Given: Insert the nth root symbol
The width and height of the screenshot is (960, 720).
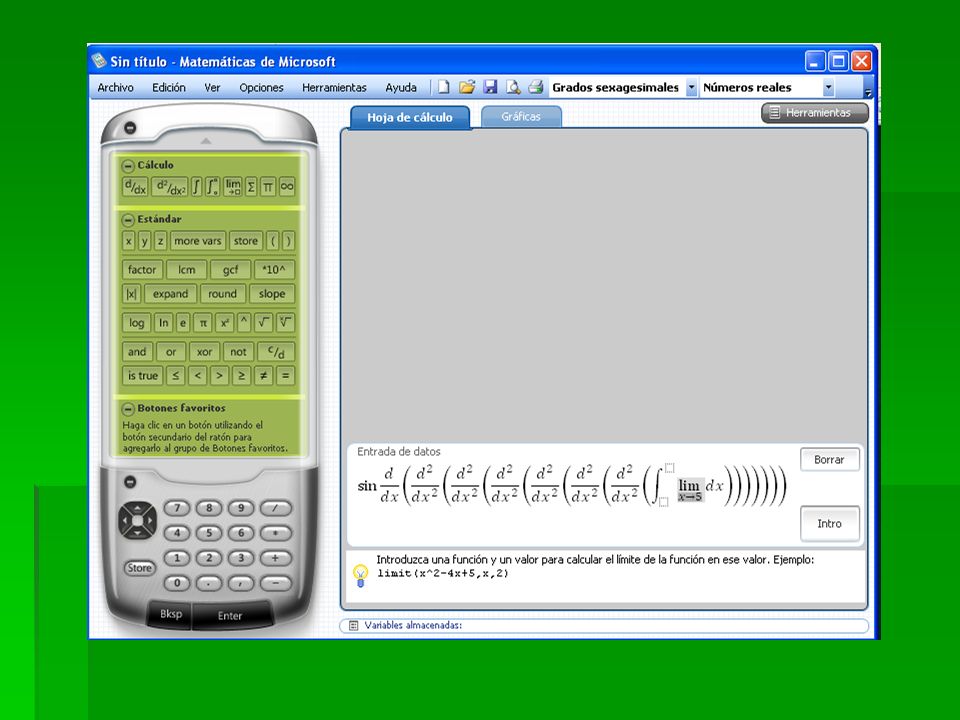Looking at the screenshot, I should 285,322.
